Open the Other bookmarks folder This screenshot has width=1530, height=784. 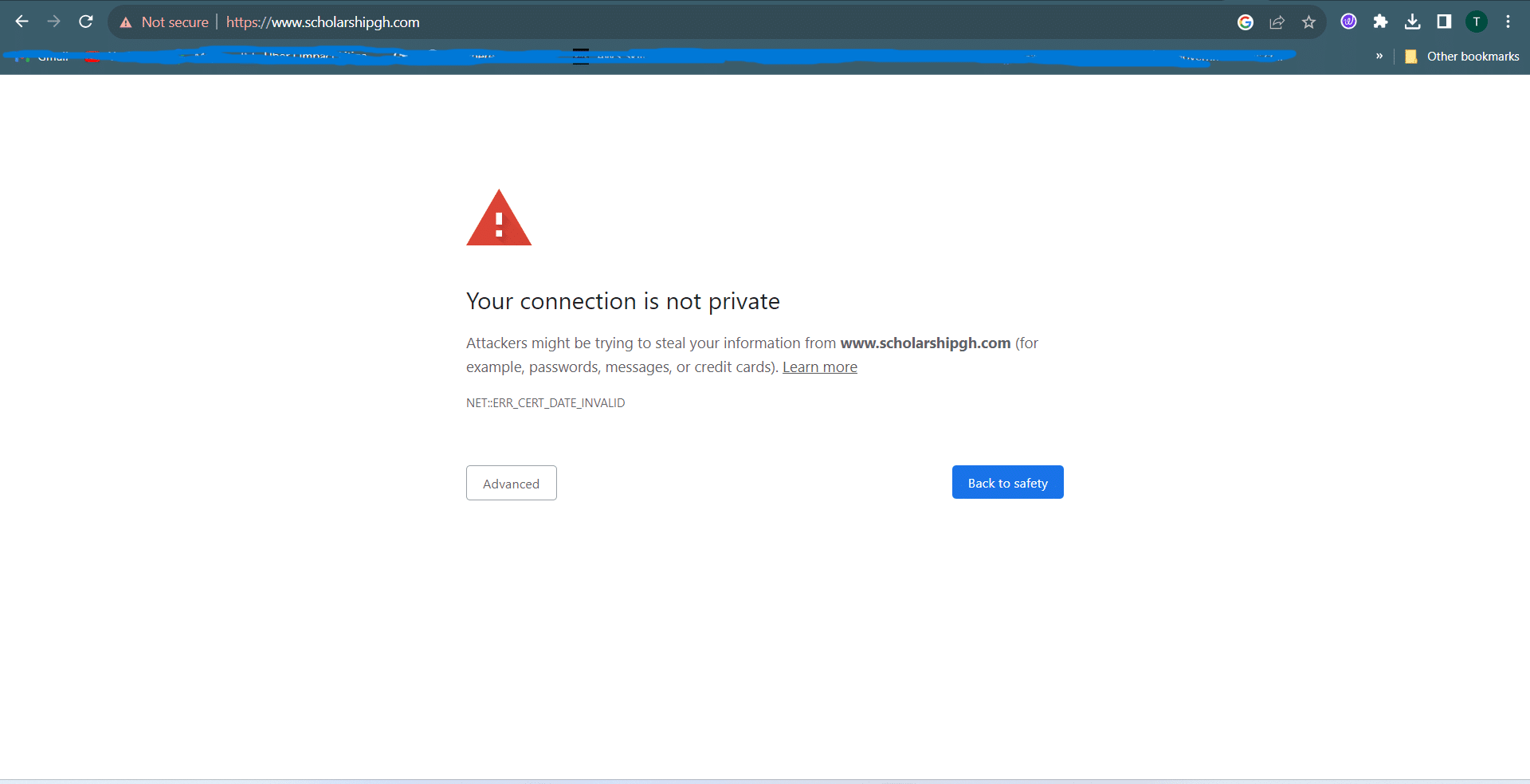coord(1462,56)
